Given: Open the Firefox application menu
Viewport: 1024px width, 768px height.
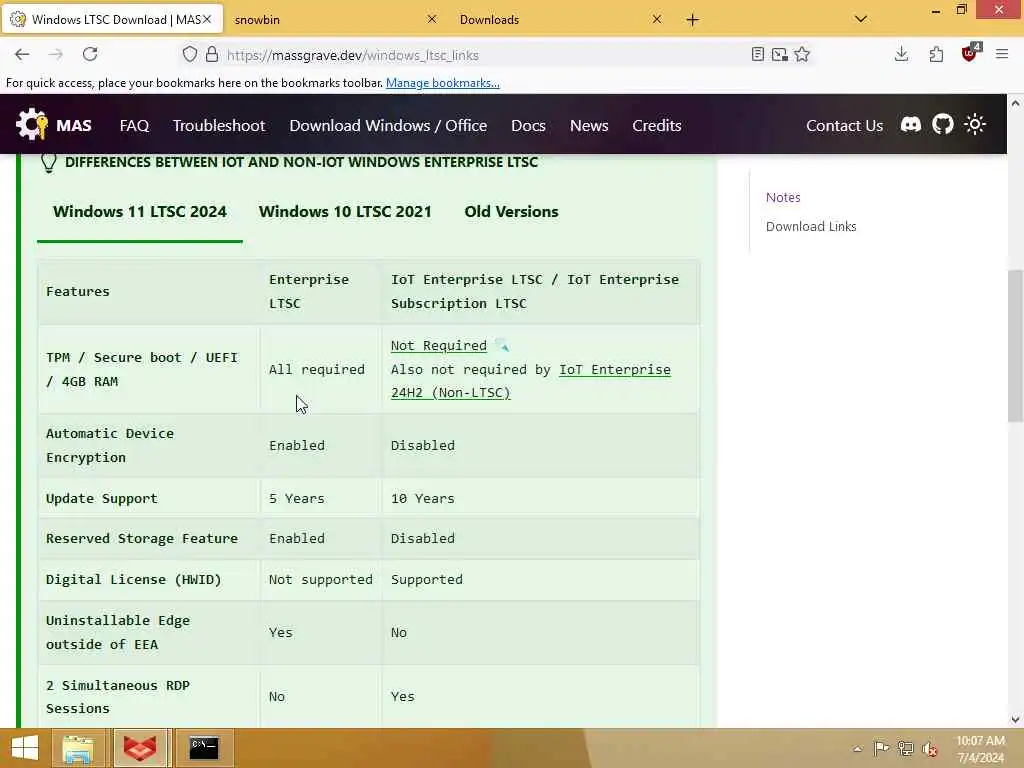Looking at the screenshot, I should click(1002, 55).
